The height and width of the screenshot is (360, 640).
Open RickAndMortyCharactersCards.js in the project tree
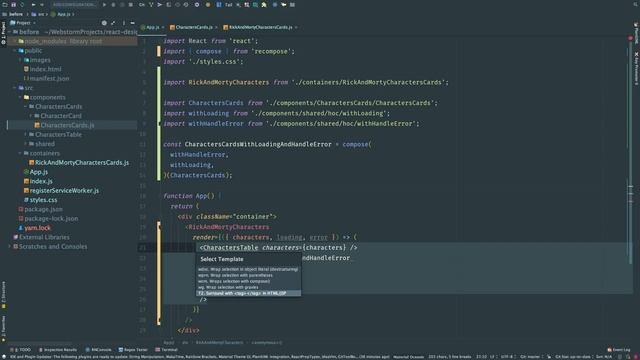point(79,162)
